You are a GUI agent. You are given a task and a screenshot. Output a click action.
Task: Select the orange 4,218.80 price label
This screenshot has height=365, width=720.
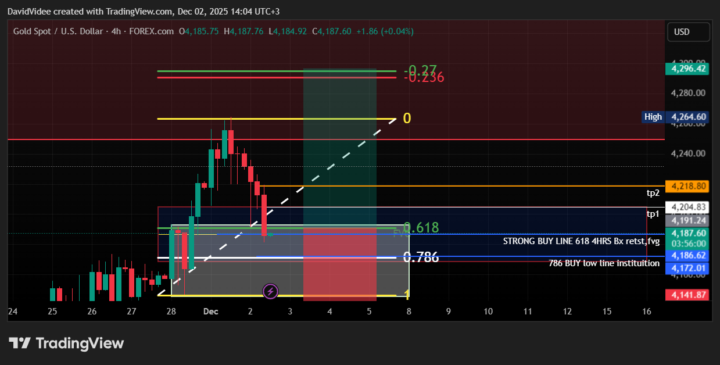pyautogui.click(x=687, y=186)
